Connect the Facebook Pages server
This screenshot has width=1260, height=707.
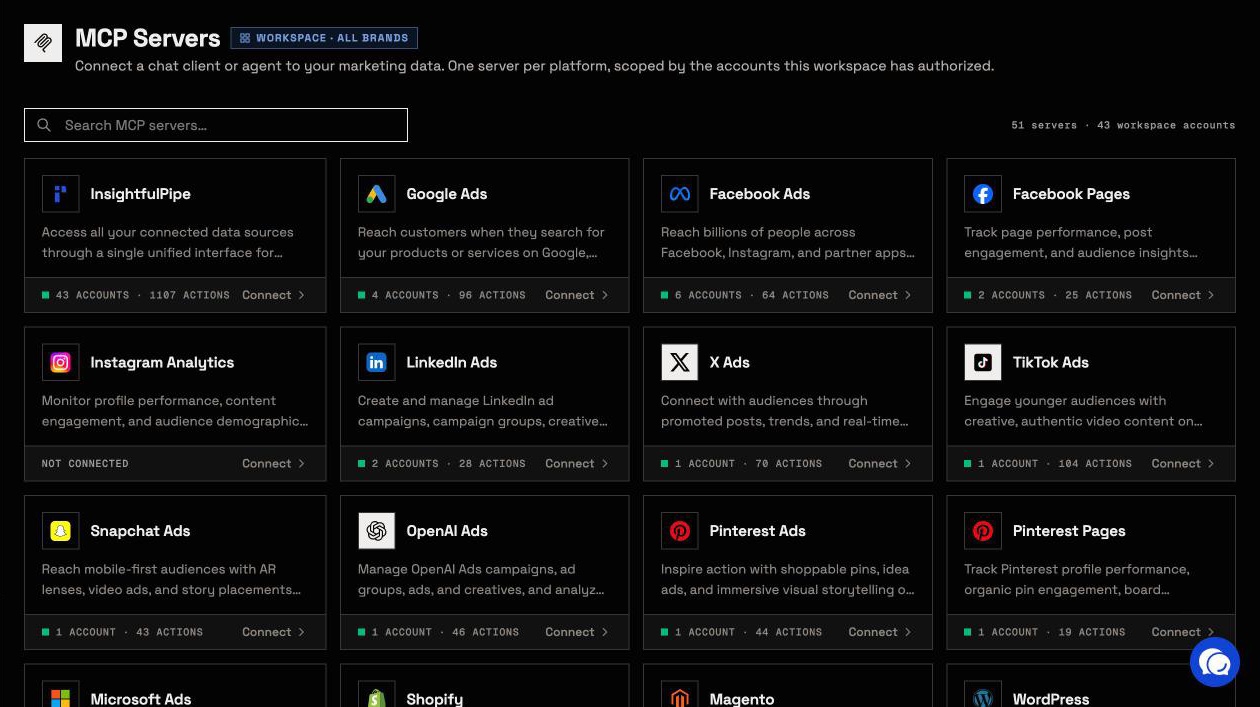1183,295
